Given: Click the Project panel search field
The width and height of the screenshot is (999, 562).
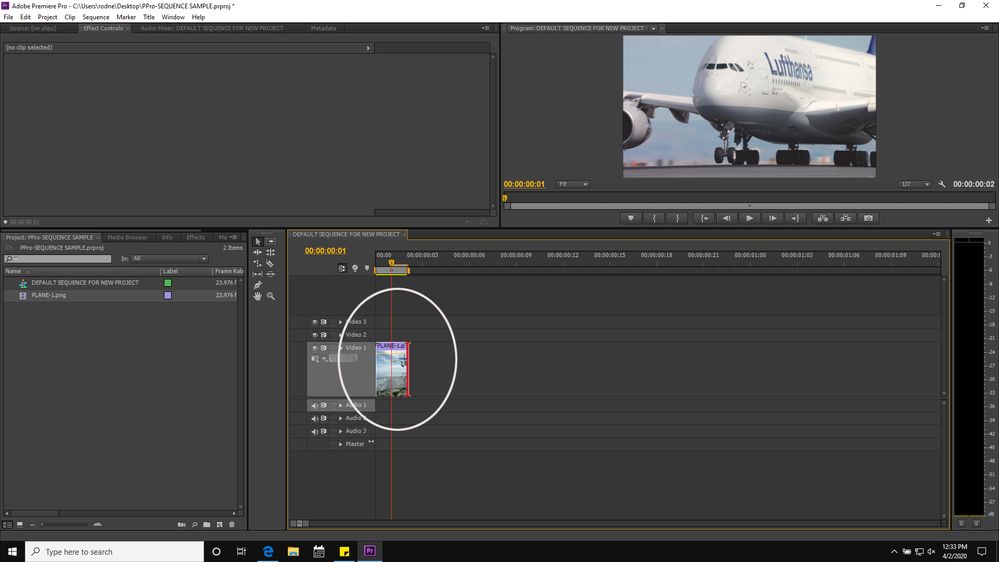Looking at the screenshot, I should [57, 259].
